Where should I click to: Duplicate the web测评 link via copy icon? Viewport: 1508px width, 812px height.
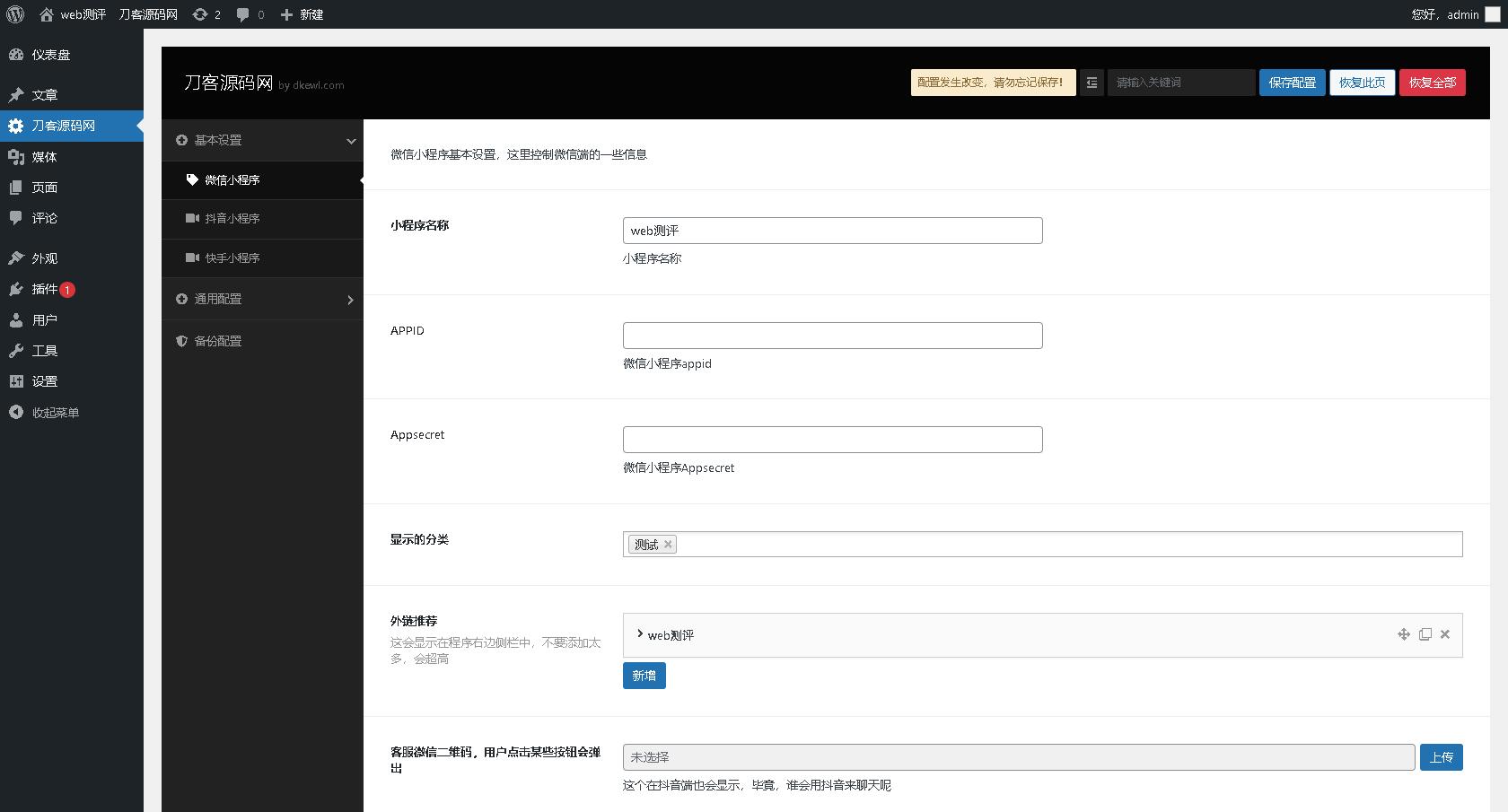[x=1425, y=634]
